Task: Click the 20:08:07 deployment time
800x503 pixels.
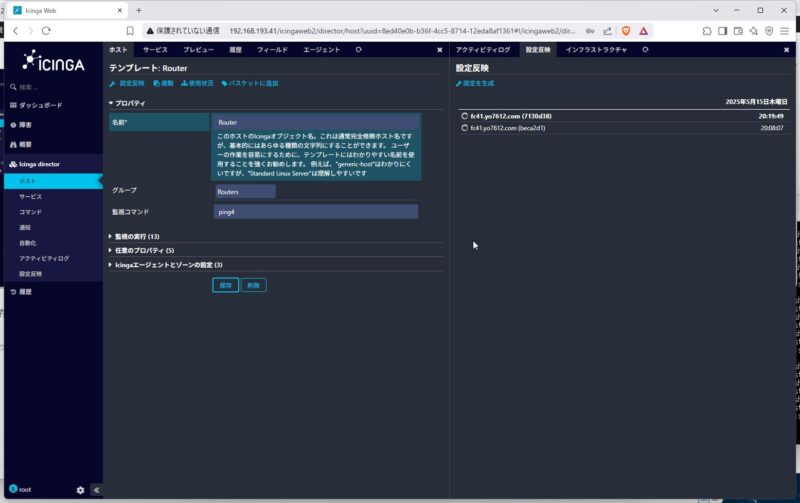Action: pyautogui.click(x=772, y=128)
